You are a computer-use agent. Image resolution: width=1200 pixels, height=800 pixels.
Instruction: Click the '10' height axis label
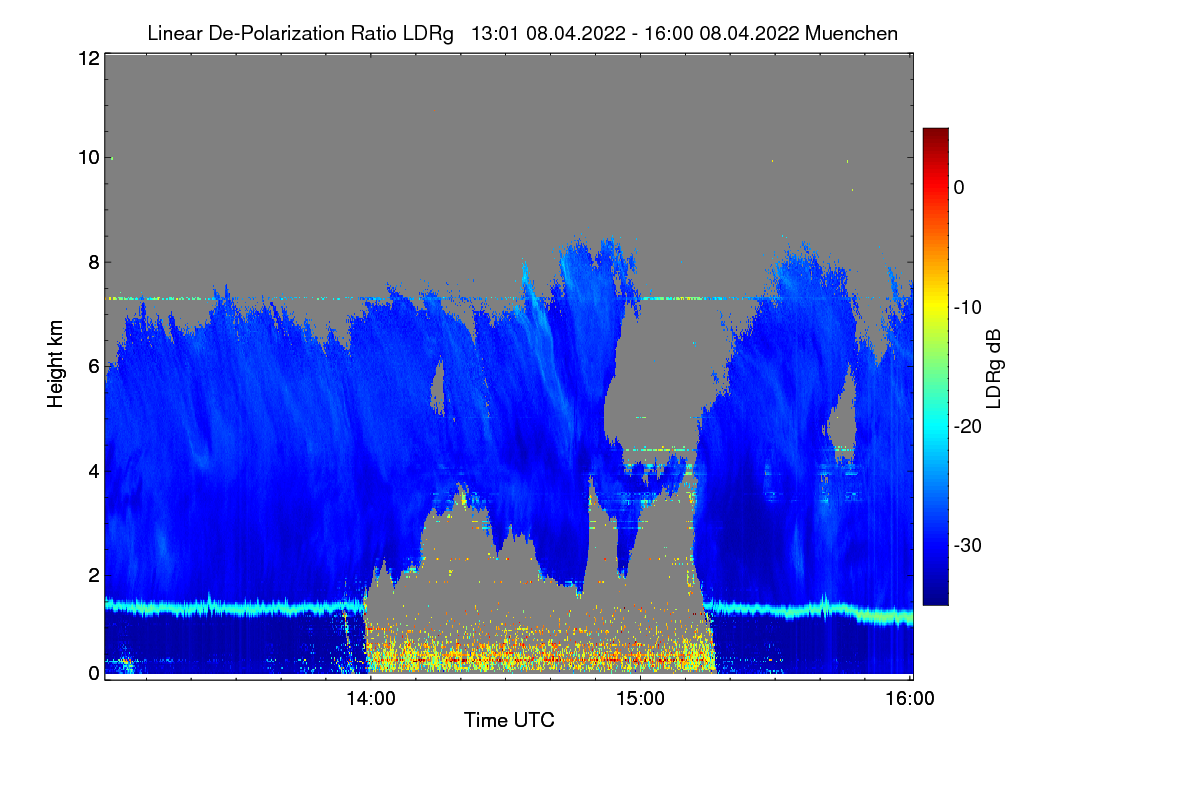88,157
